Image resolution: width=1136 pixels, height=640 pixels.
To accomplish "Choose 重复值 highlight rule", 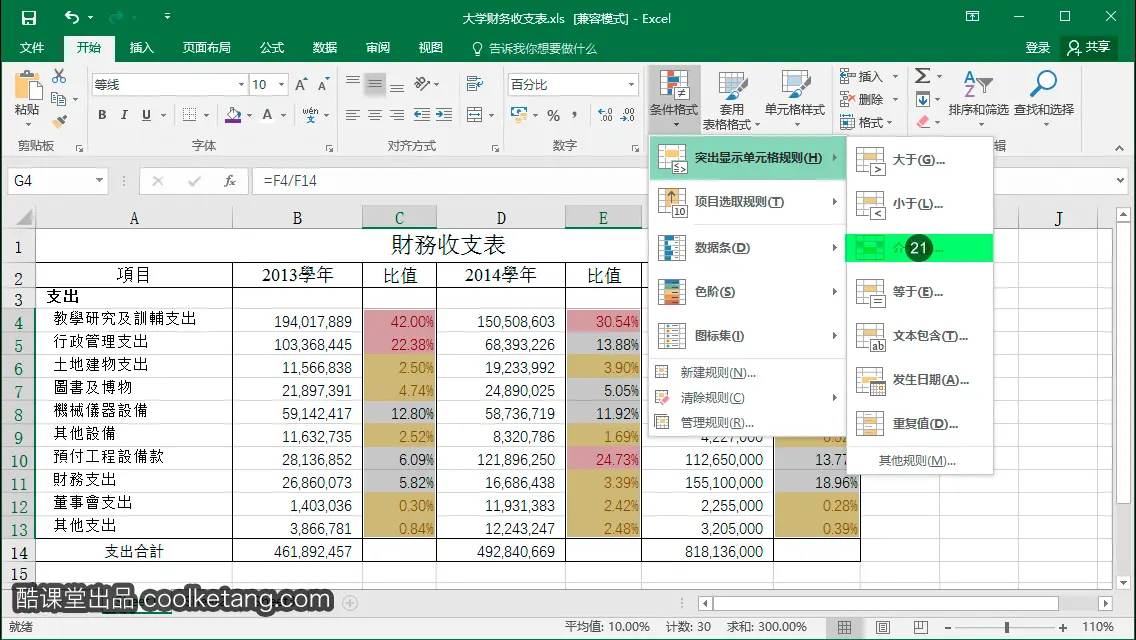I will click(919, 424).
